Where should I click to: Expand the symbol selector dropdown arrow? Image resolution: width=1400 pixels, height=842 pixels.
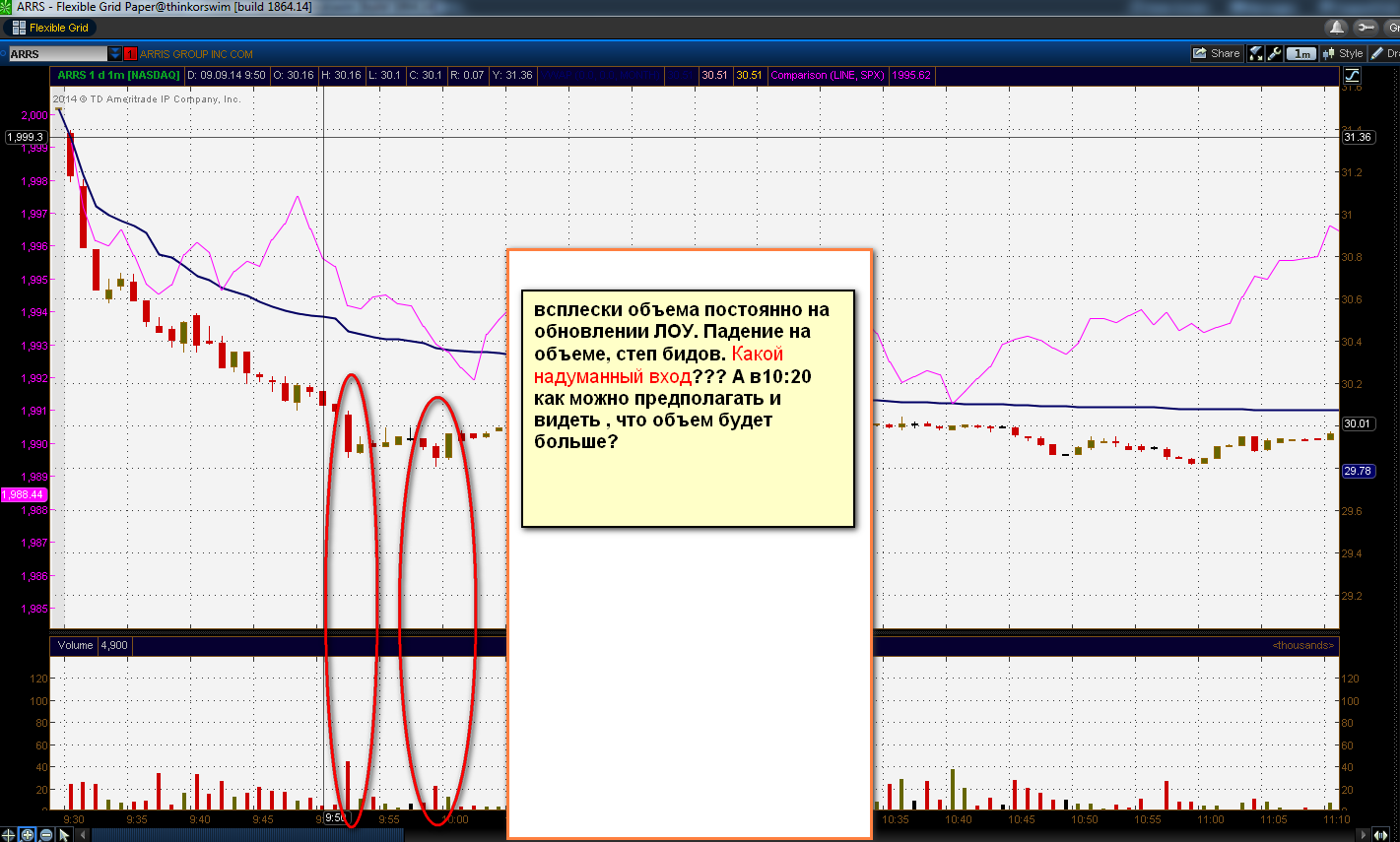[115, 54]
